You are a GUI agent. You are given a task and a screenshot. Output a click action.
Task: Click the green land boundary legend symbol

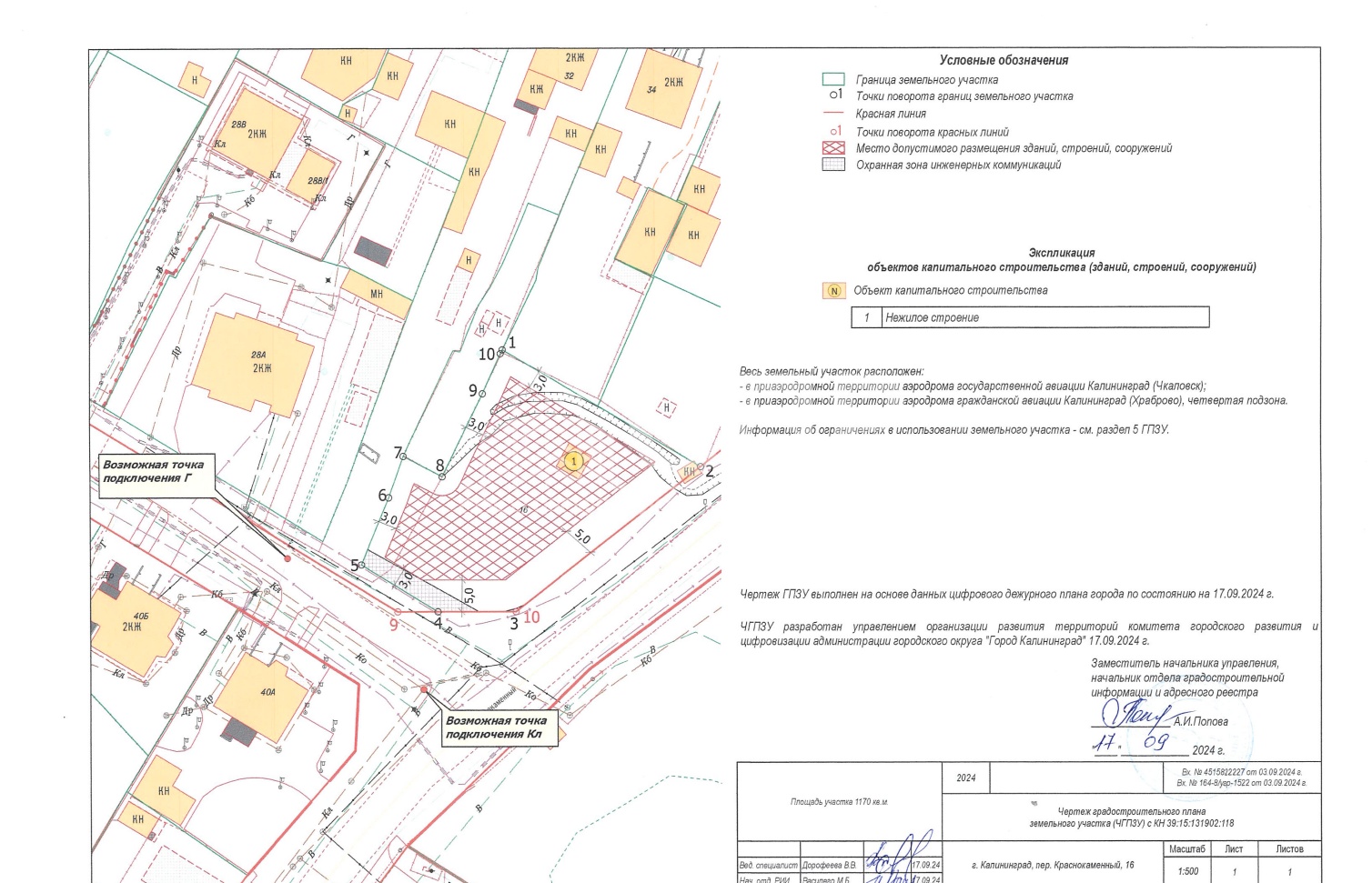pos(833,80)
